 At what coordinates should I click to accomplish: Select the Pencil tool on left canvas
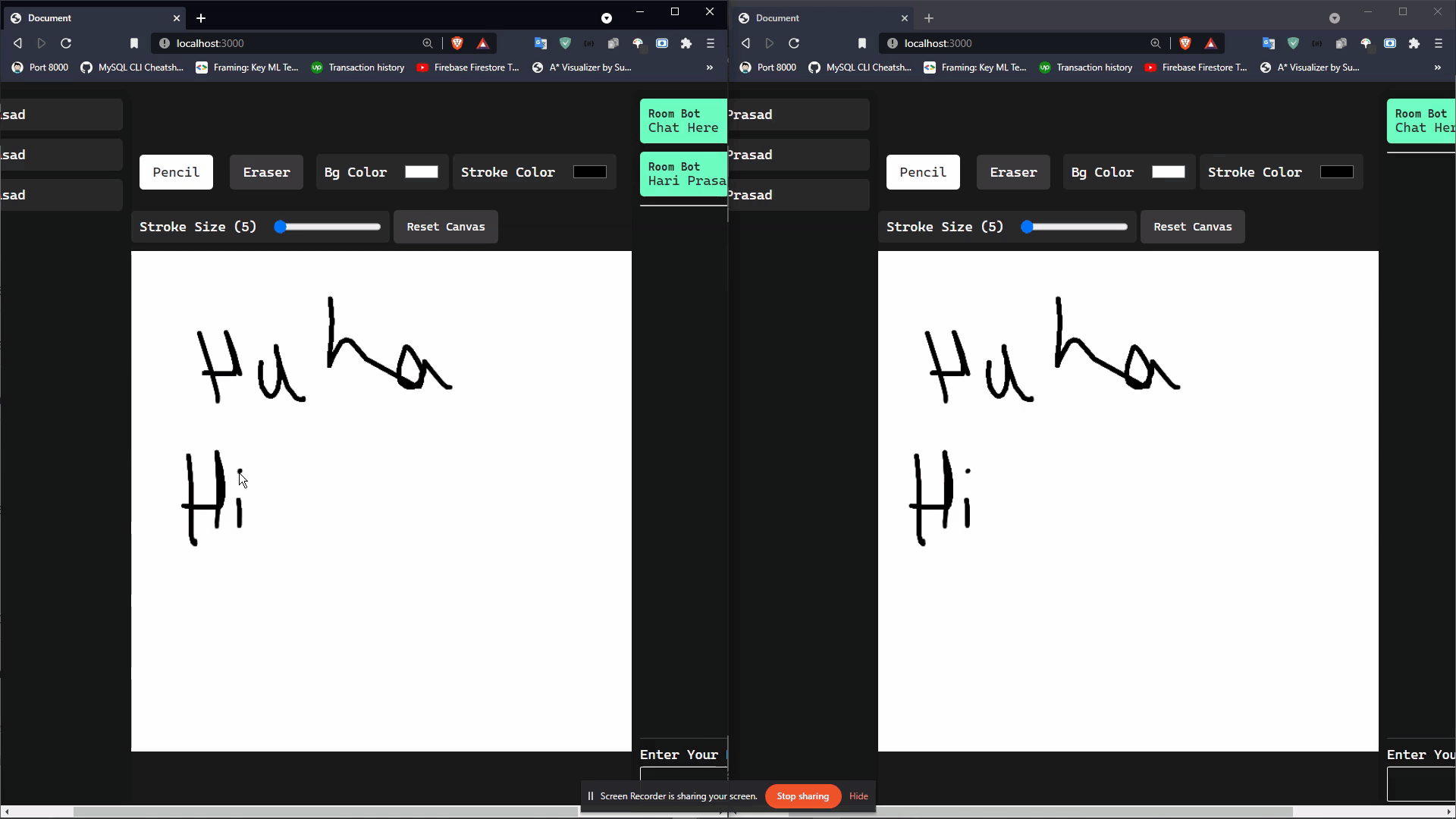[176, 171]
